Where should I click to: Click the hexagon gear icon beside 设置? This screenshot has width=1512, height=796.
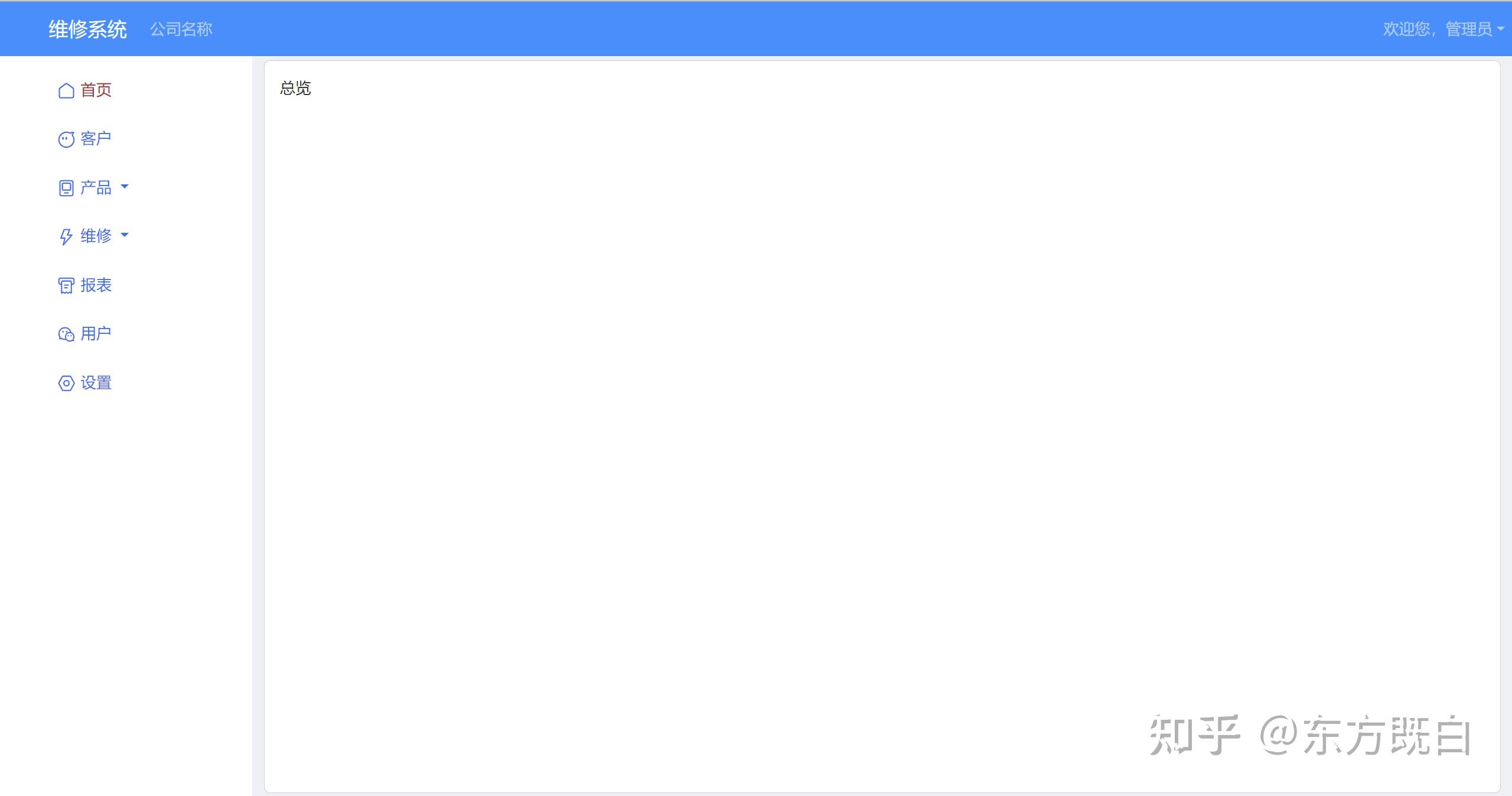(x=66, y=383)
